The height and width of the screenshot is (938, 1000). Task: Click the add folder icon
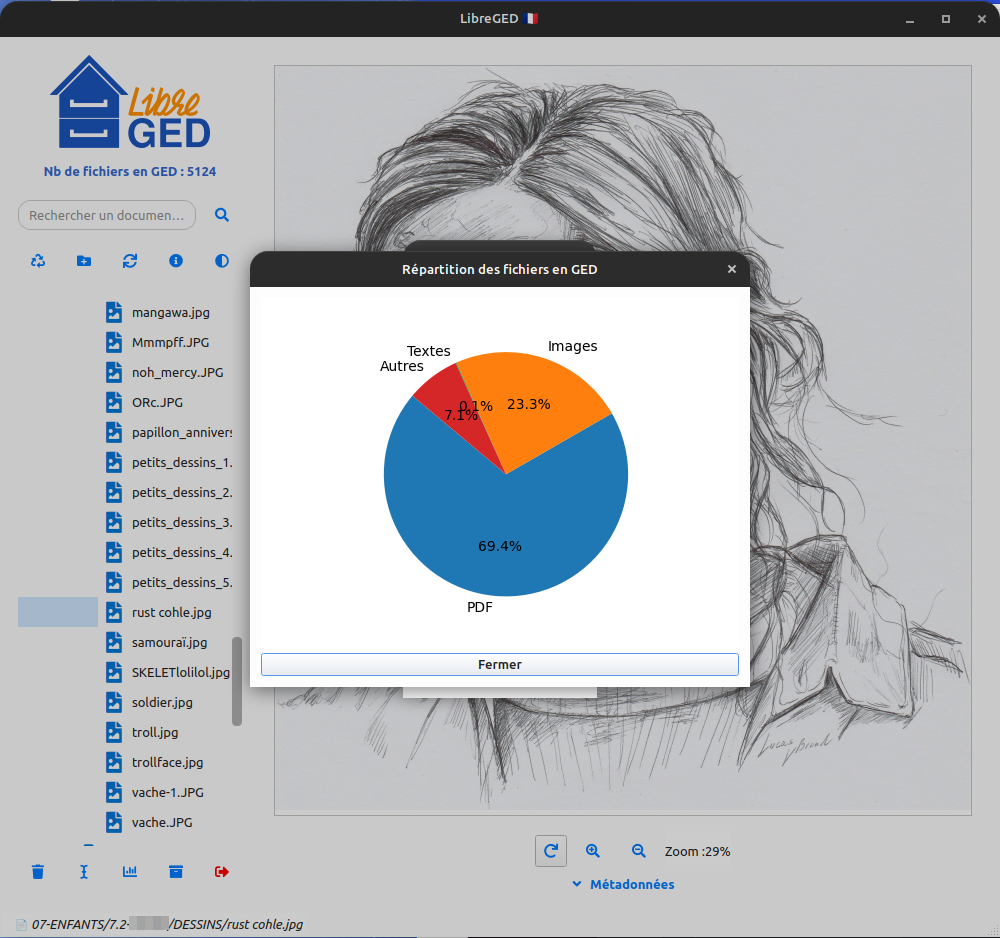84,261
